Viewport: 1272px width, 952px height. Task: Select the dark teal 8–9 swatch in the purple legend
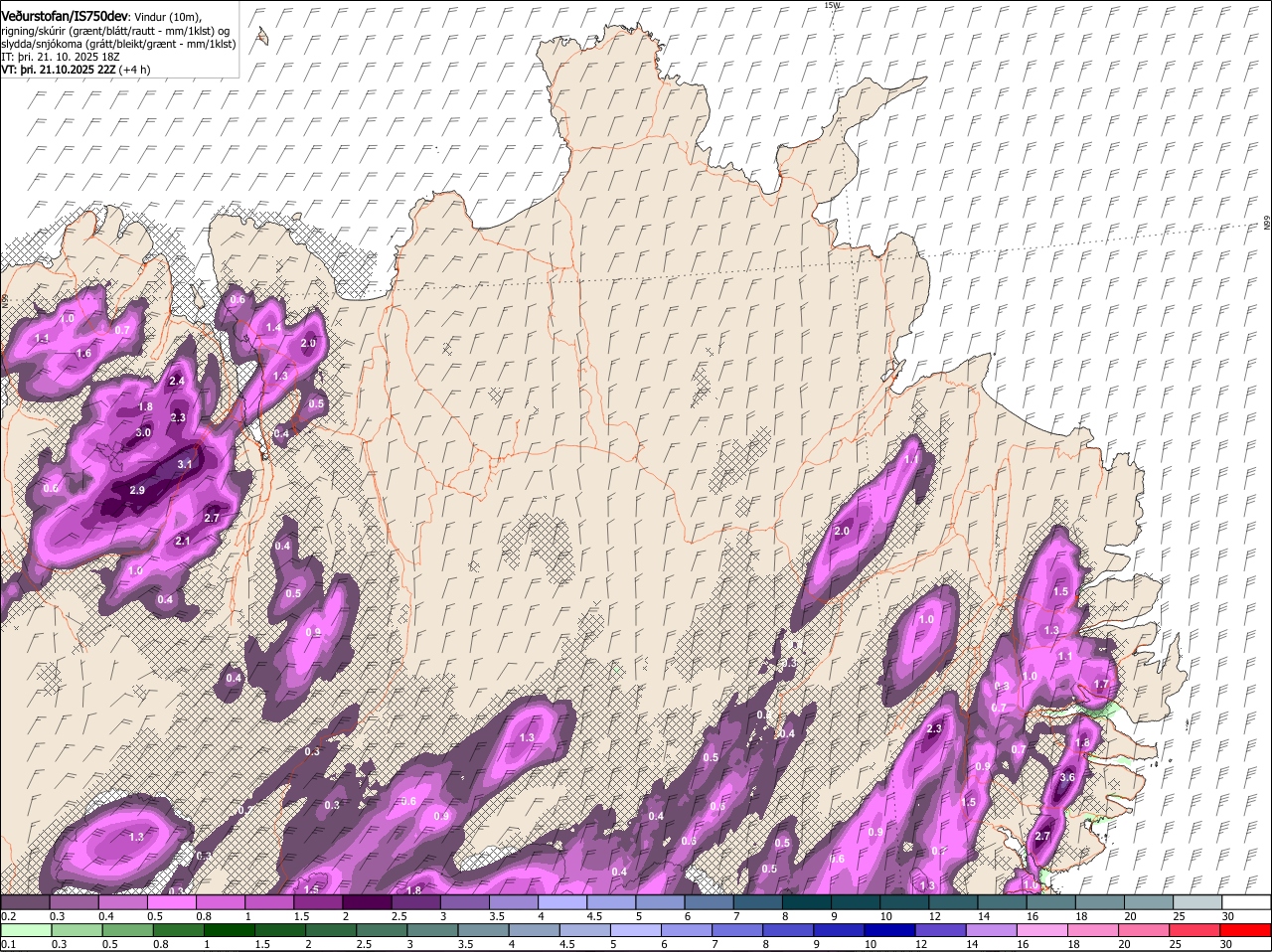pyautogui.click(x=809, y=902)
